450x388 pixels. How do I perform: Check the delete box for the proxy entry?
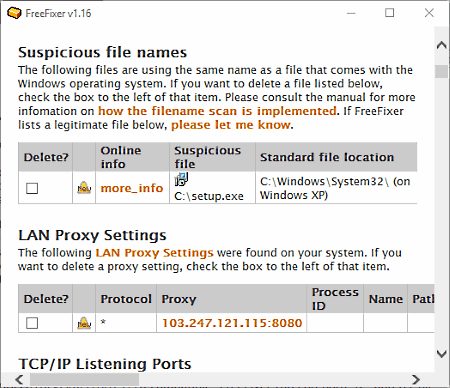pyautogui.click(x=32, y=323)
